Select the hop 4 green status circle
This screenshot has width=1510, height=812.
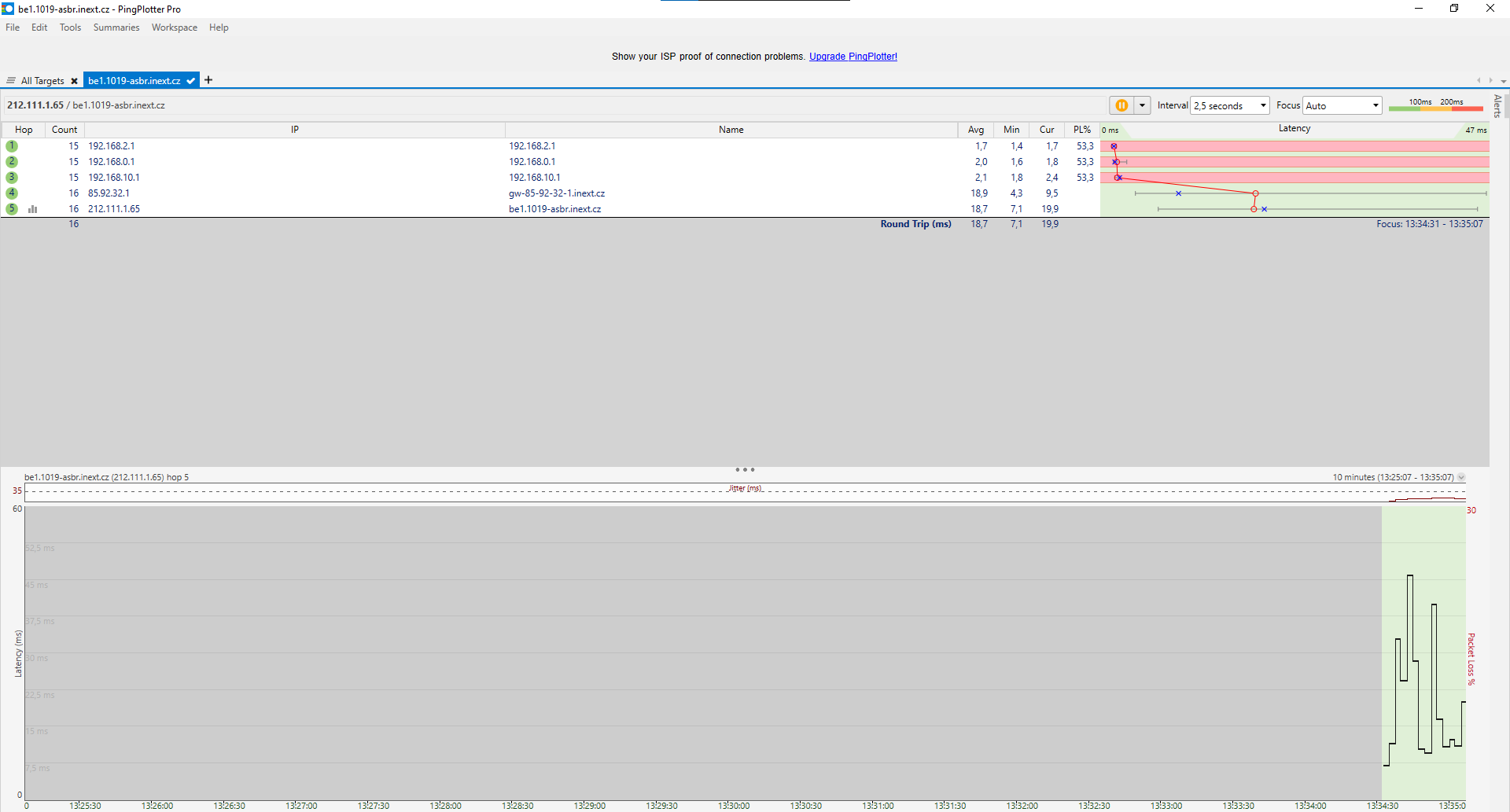pos(12,193)
